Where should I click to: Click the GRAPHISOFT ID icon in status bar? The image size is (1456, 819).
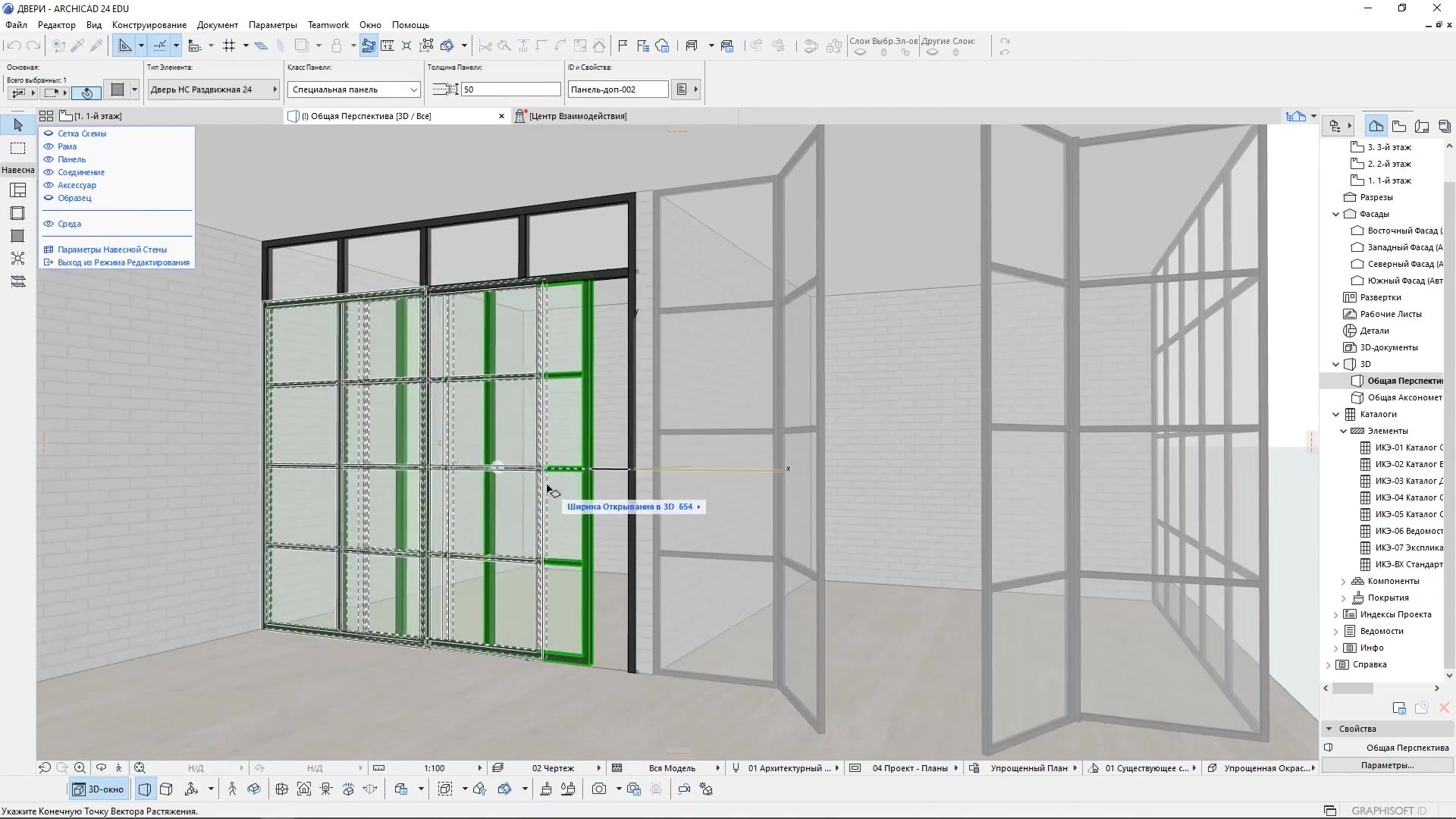click(x=1389, y=811)
